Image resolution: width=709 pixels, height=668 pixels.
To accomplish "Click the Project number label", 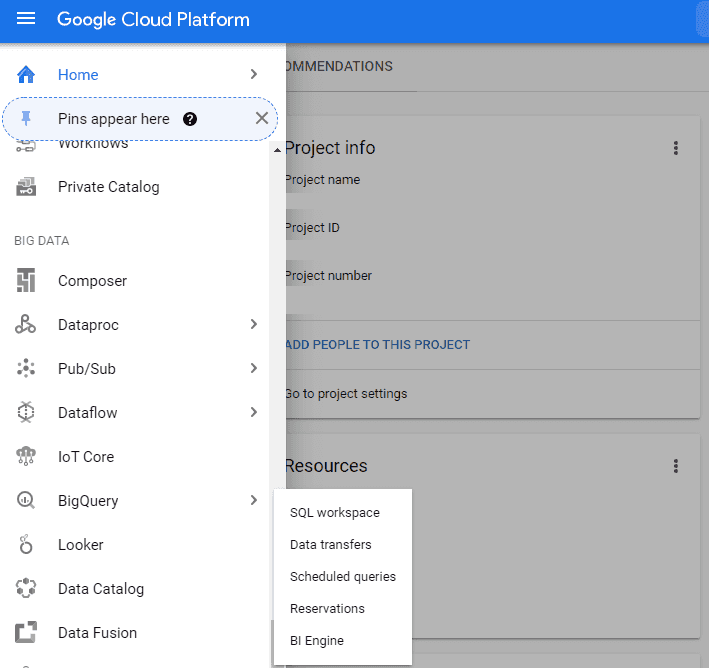I will 329,275.
